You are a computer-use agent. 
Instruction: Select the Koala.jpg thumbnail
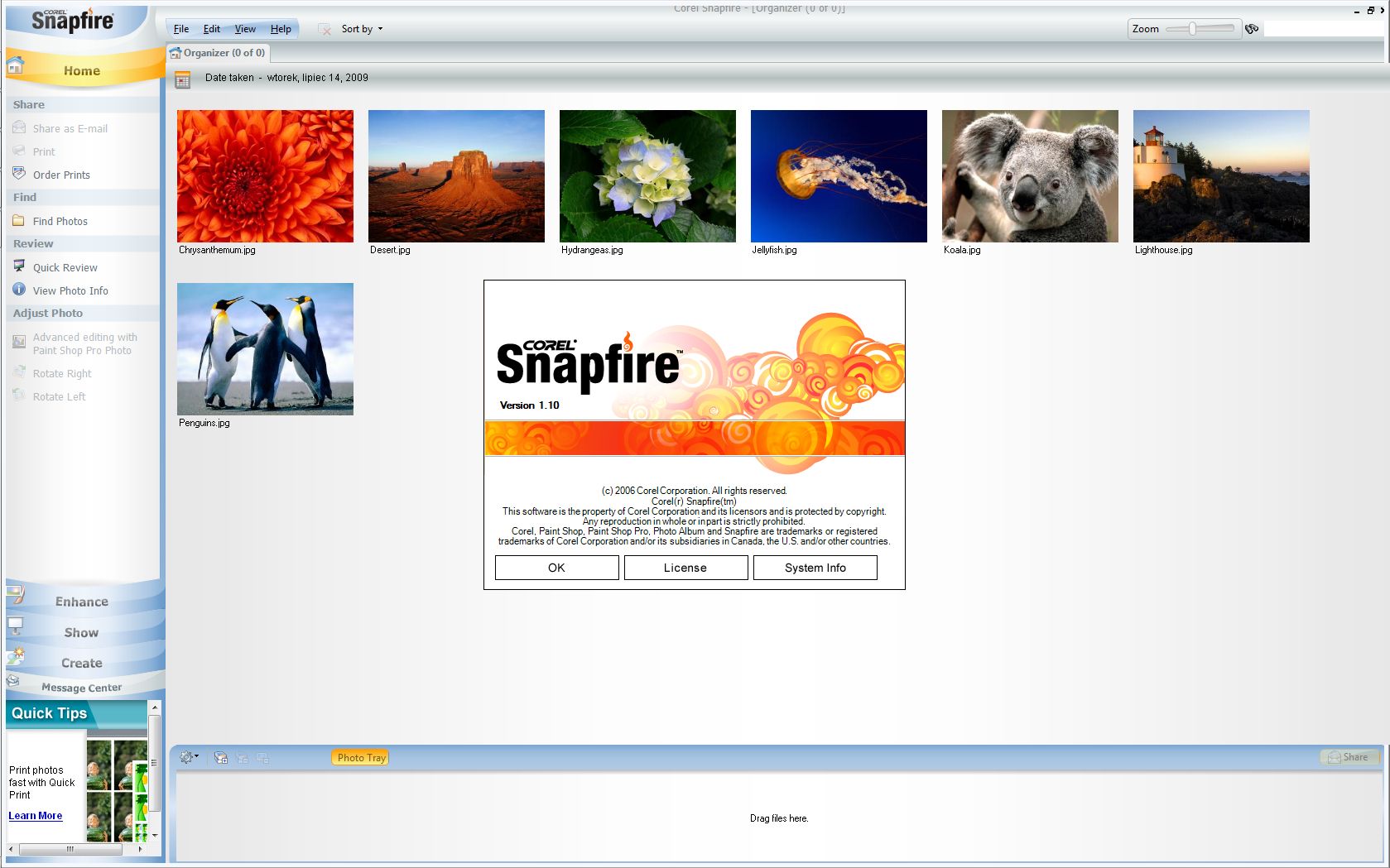[1030, 176]
